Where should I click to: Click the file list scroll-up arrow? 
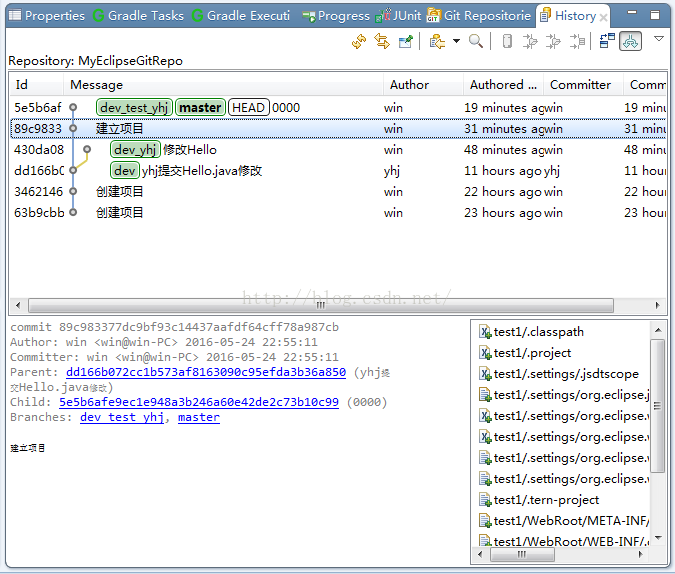click(x=658, y=330)
